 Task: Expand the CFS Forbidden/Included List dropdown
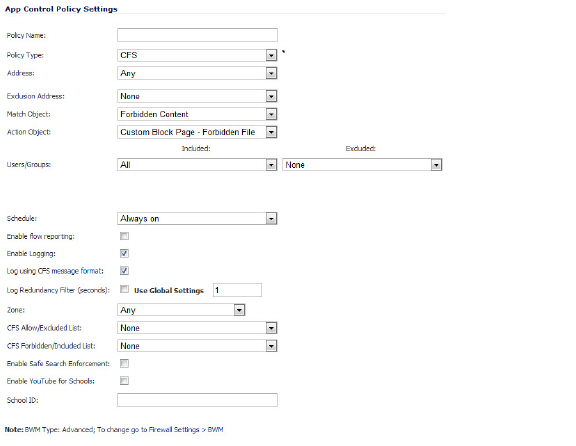[x=197, y=346]
